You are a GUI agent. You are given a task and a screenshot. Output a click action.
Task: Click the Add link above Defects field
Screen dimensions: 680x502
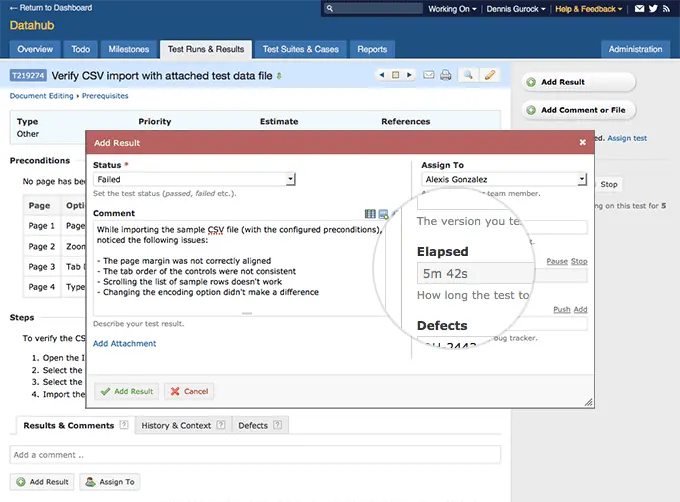[x=580, y=309]
